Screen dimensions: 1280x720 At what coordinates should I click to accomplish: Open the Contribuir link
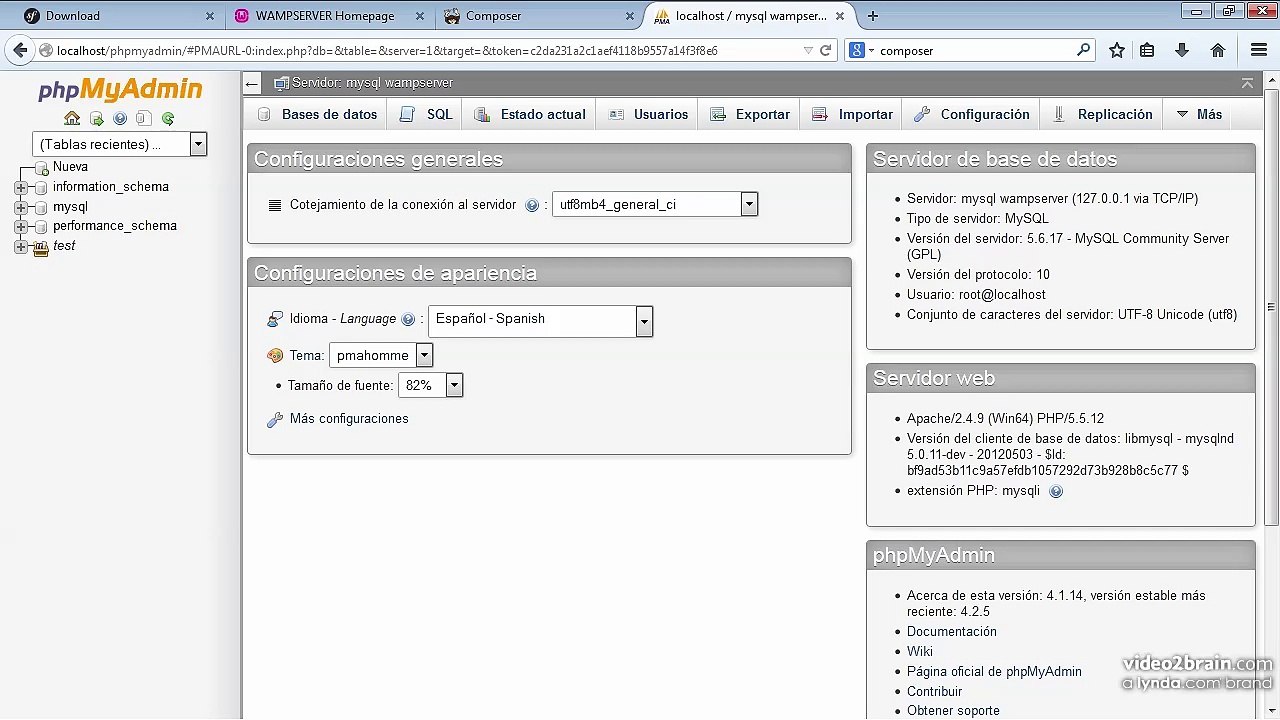point(935,692)
